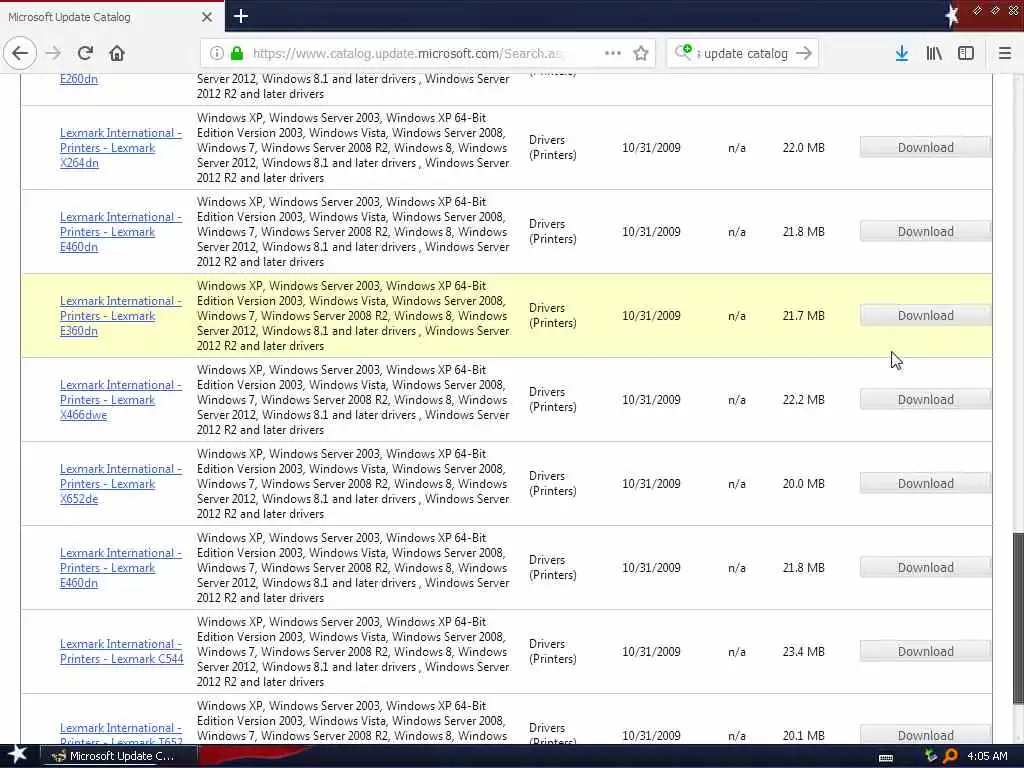Image resolution: width=1024 pixels, height=768 pixels.
Task: Click the n/a version in X652de row
Action: coord(737,484)
